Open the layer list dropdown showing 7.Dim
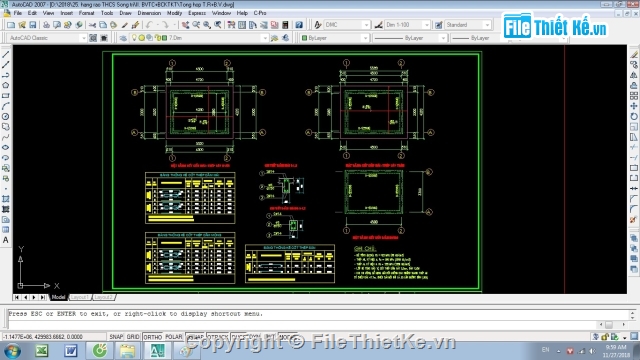This screenshot has height=360, width=640. pos(264,38)
